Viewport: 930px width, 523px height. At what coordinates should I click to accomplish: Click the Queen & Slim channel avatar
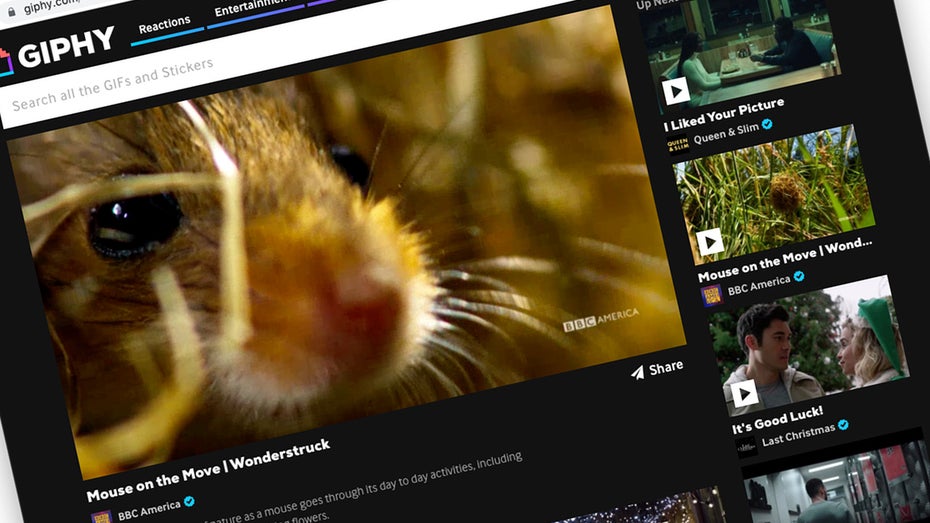point(677,144)
